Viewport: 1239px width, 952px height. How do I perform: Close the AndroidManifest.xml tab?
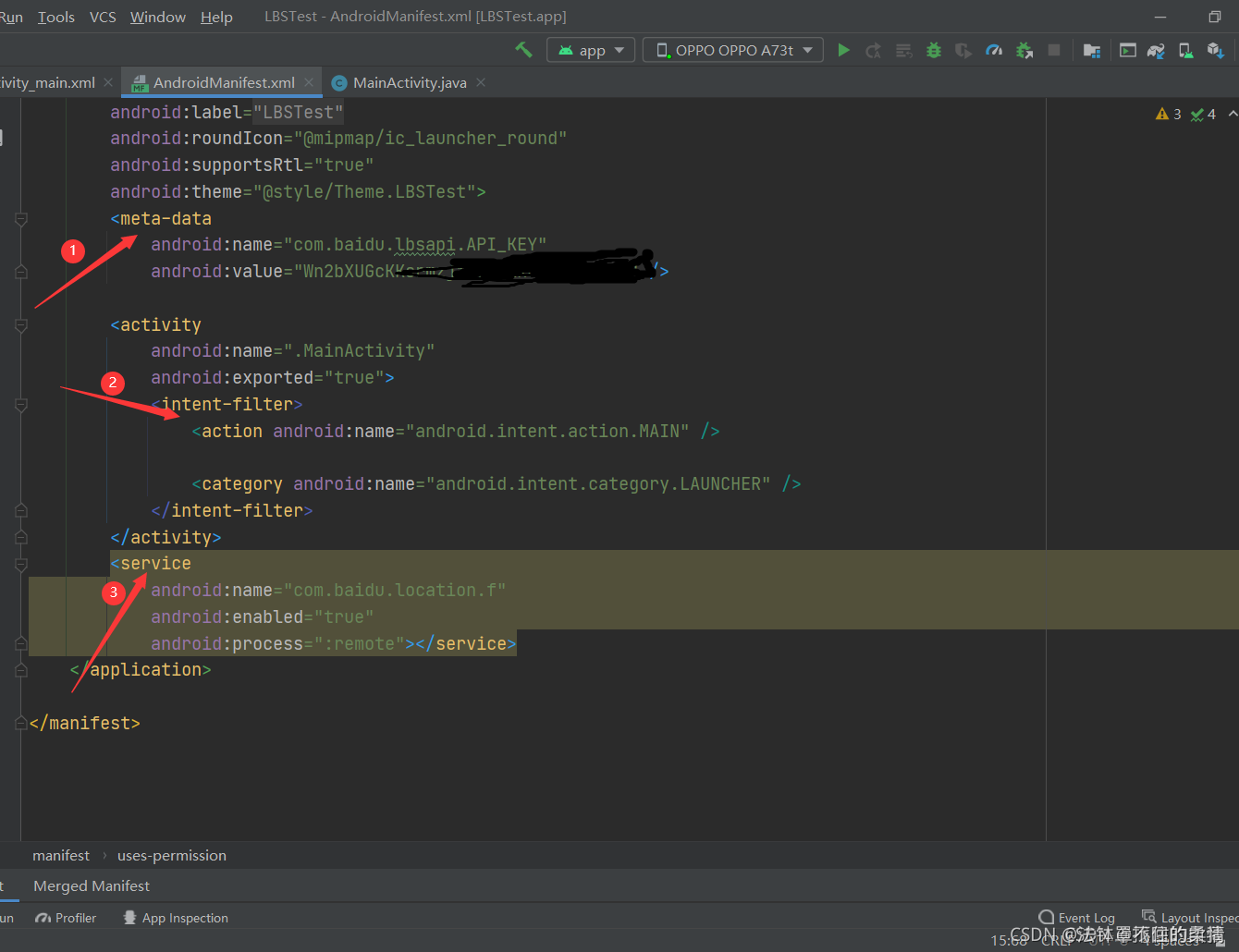tap(309, 82)
